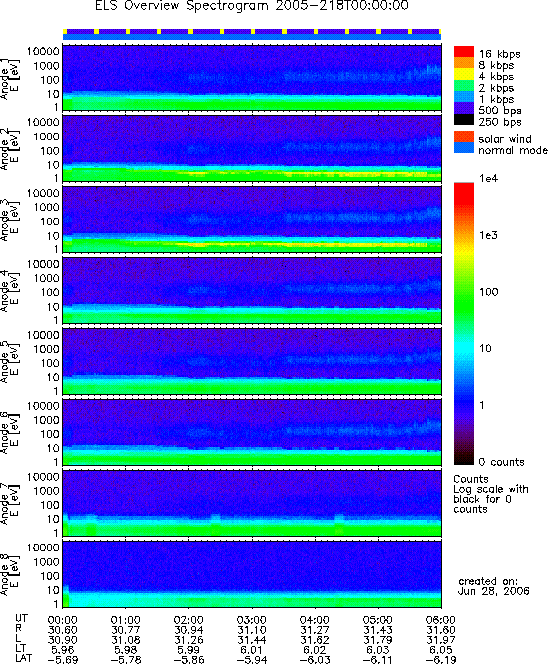The image size is (548, 664).
Task: Pick the black 250 bps legend swatch
Action: coord(464,120)
